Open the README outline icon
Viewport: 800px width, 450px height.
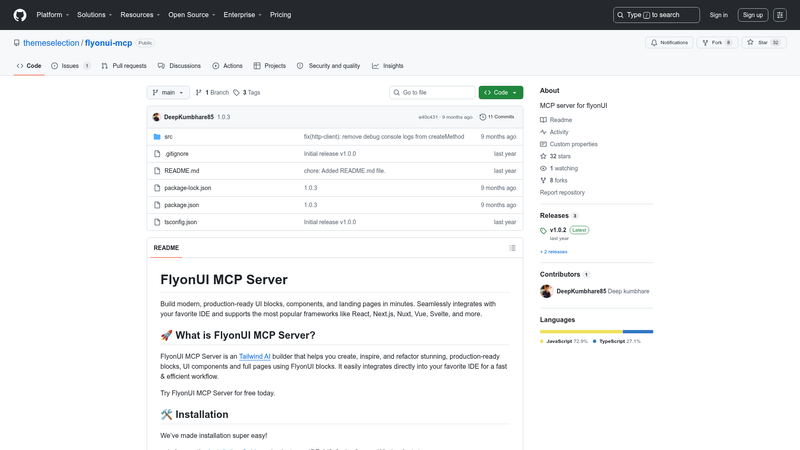tap(512, 248)
